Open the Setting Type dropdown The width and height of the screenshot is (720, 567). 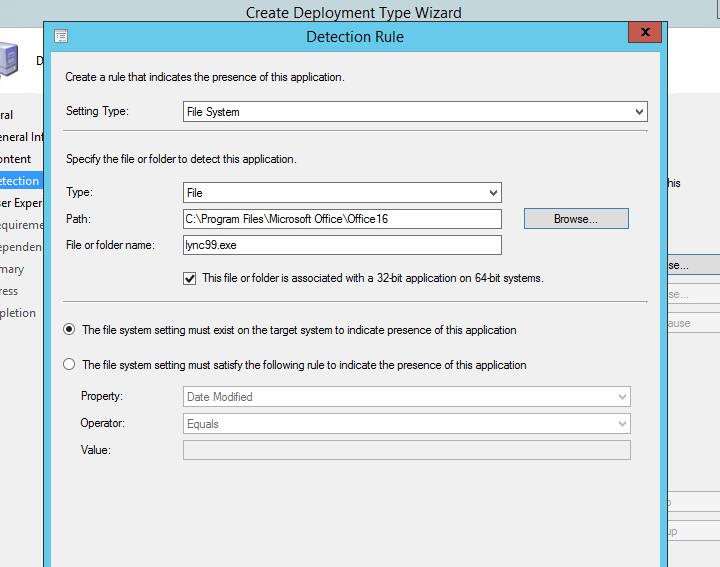[x=415, y=112]
